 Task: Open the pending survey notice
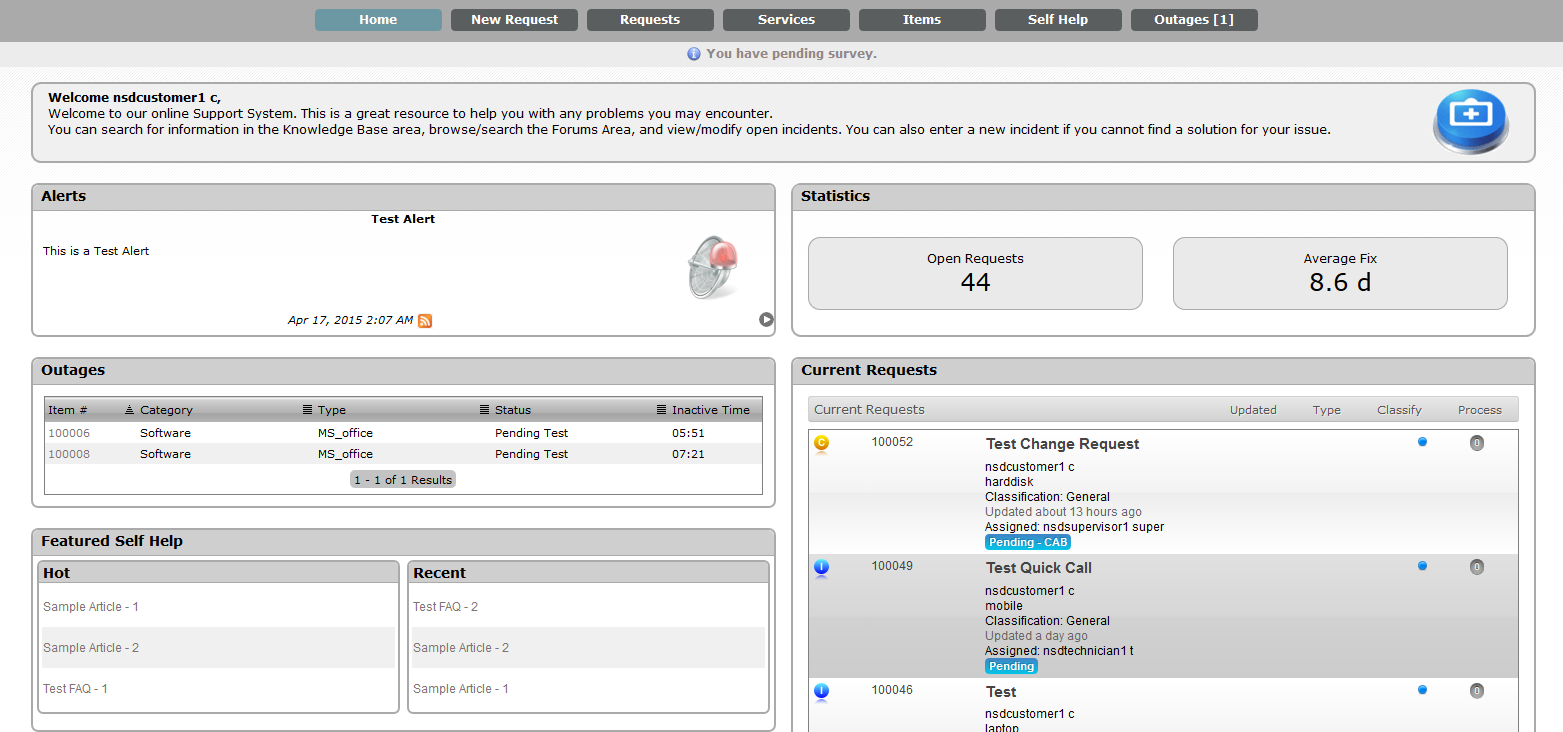coord(791,54)
